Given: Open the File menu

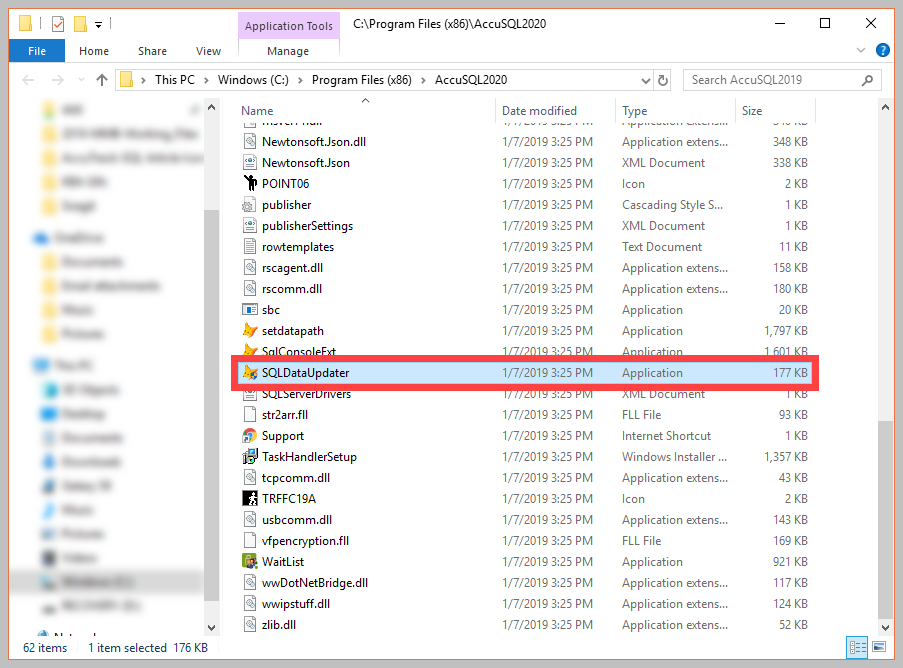Looking at the screenshot, I should [37, 51].
